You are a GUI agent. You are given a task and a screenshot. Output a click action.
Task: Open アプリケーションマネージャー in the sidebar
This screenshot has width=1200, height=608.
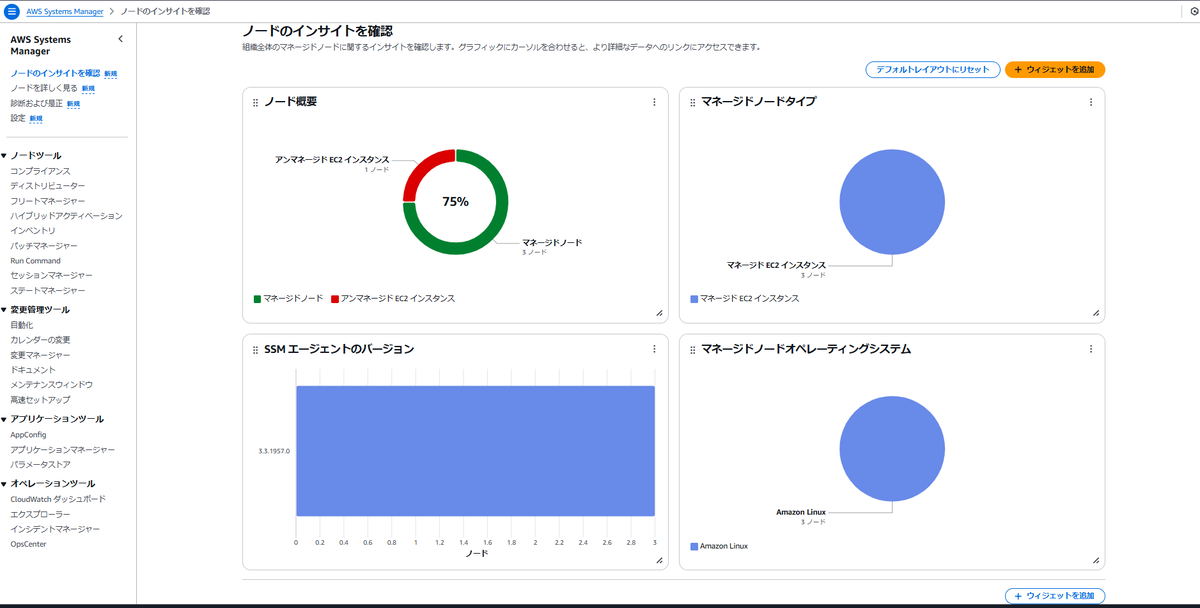[x=62, y=450]
